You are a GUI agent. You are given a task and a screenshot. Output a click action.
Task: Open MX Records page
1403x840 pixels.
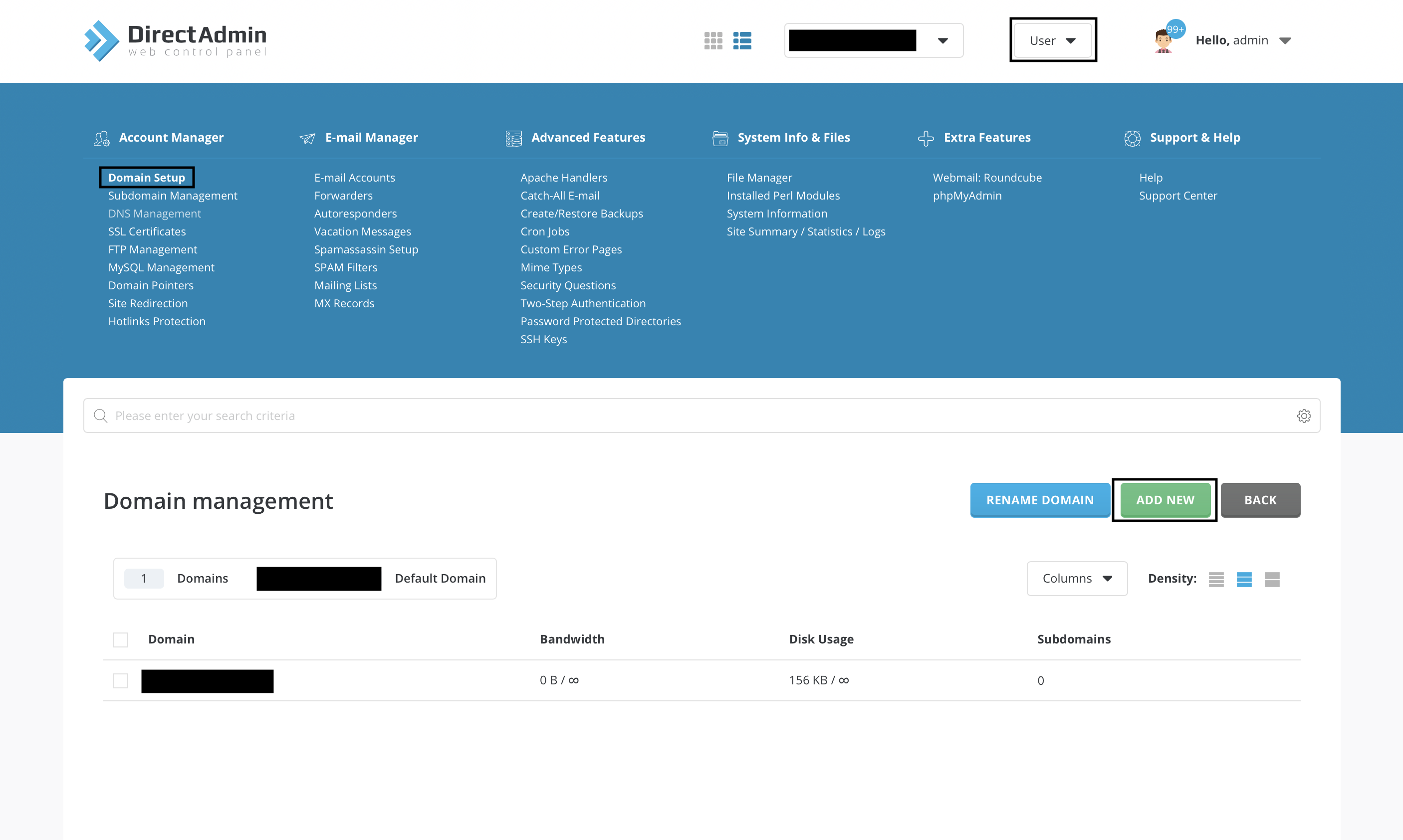344,303
